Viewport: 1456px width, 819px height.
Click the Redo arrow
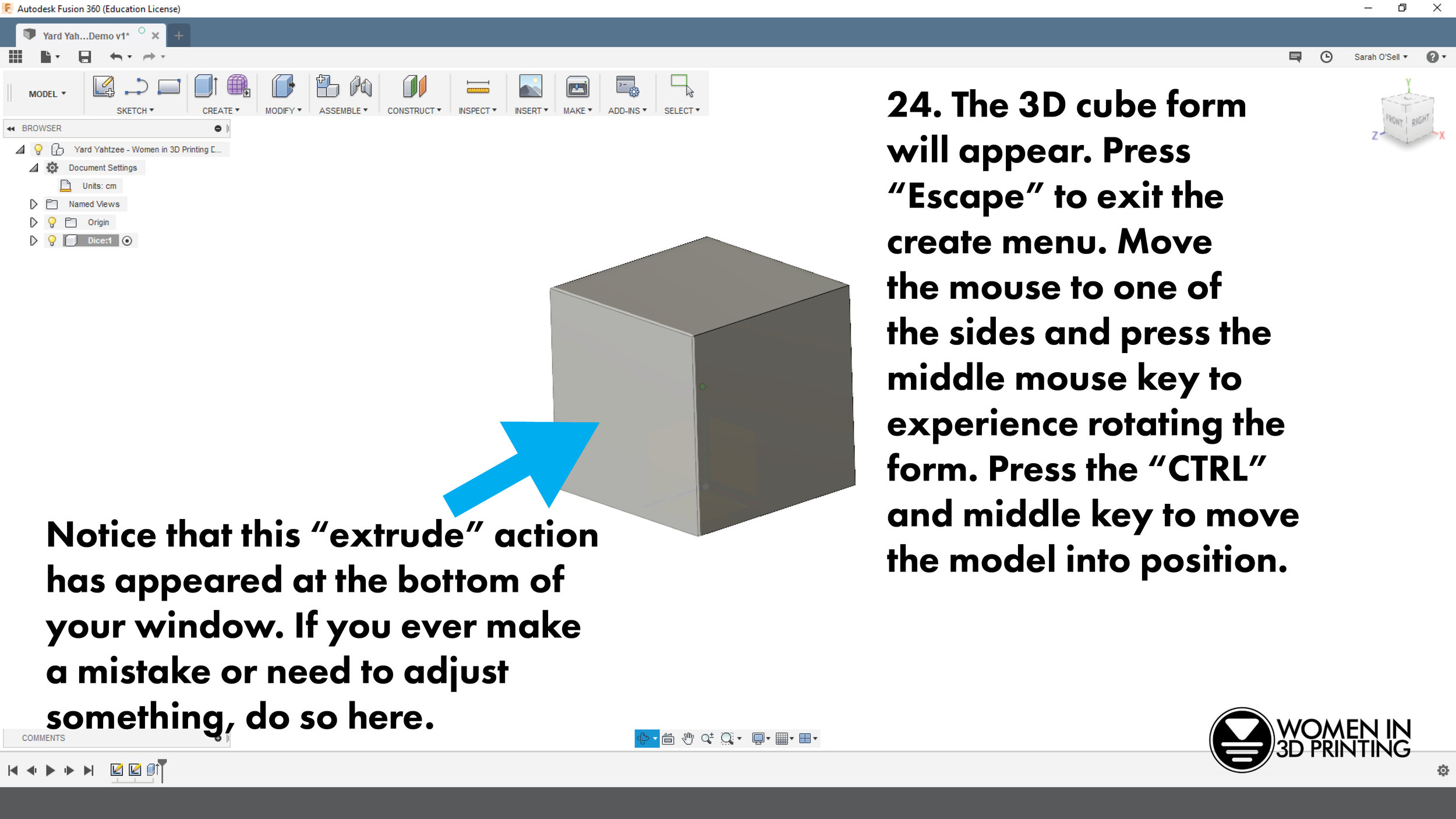pyautogui.click(x=149, y=57)
